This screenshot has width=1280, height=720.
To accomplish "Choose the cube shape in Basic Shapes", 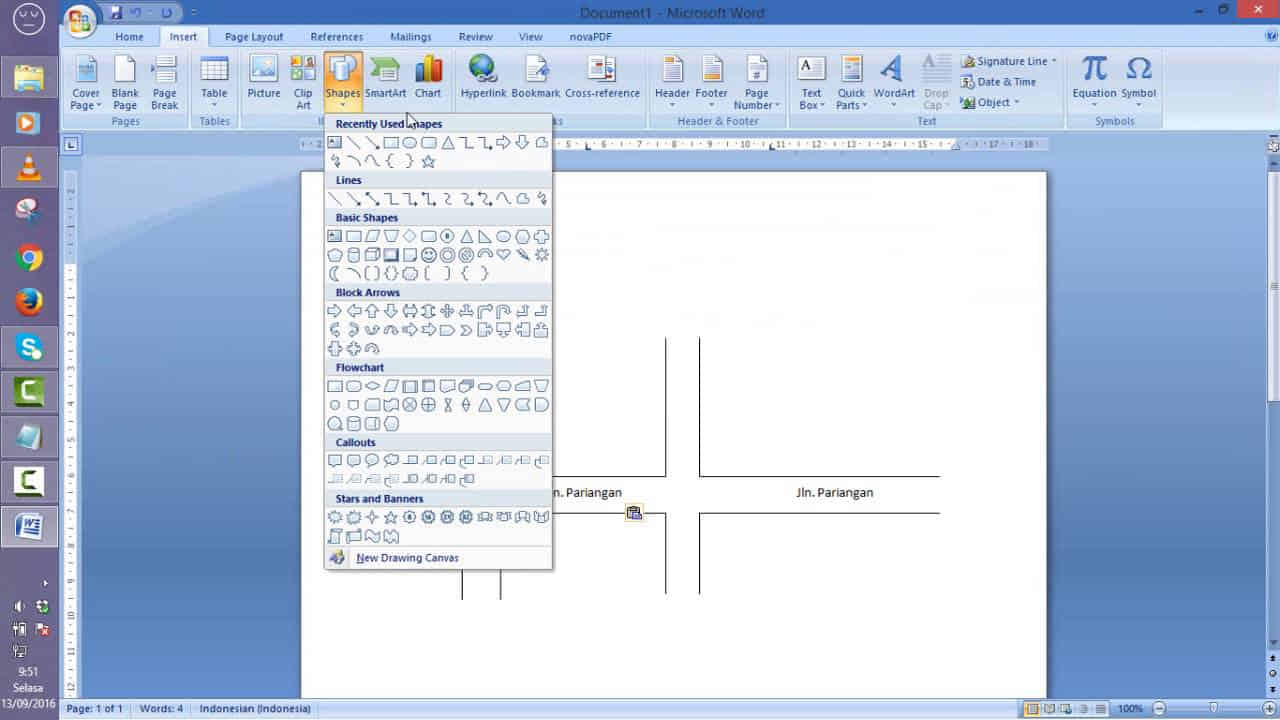I will click(372, 255).
